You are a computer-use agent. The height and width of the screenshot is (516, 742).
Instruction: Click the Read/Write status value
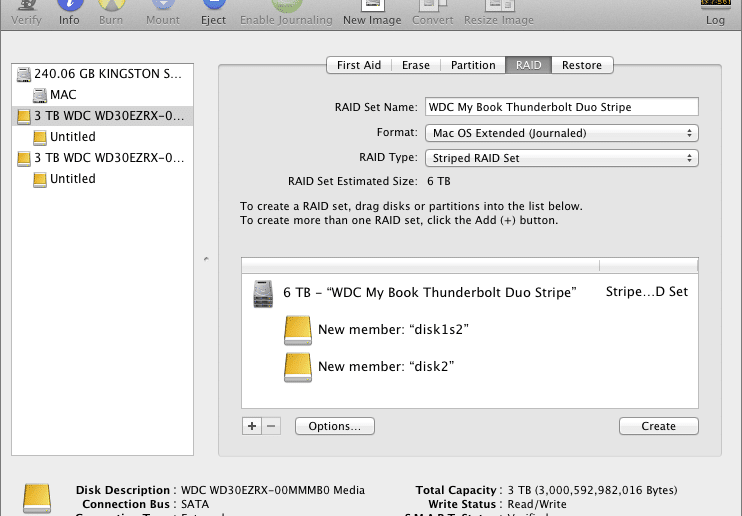(537, 504)
